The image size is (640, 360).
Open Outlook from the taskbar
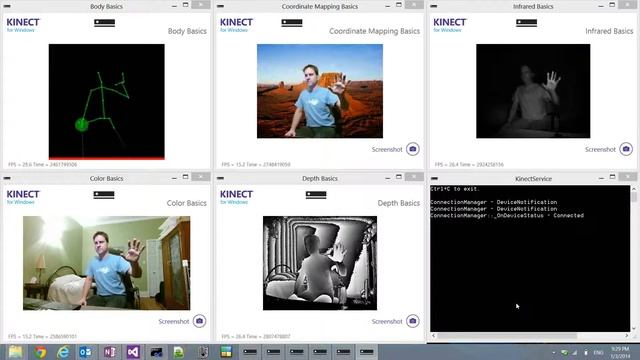coord(86,352)
